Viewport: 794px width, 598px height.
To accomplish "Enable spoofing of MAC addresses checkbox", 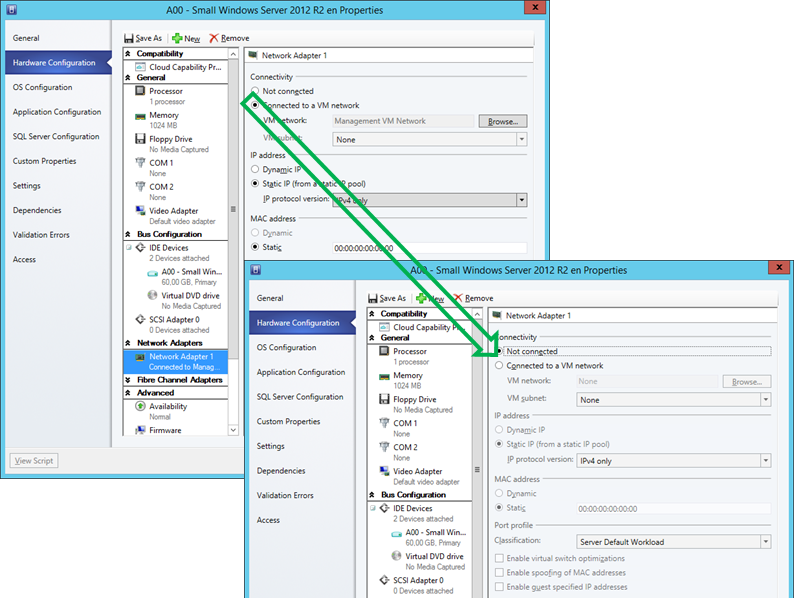I will tap(499, 572).
